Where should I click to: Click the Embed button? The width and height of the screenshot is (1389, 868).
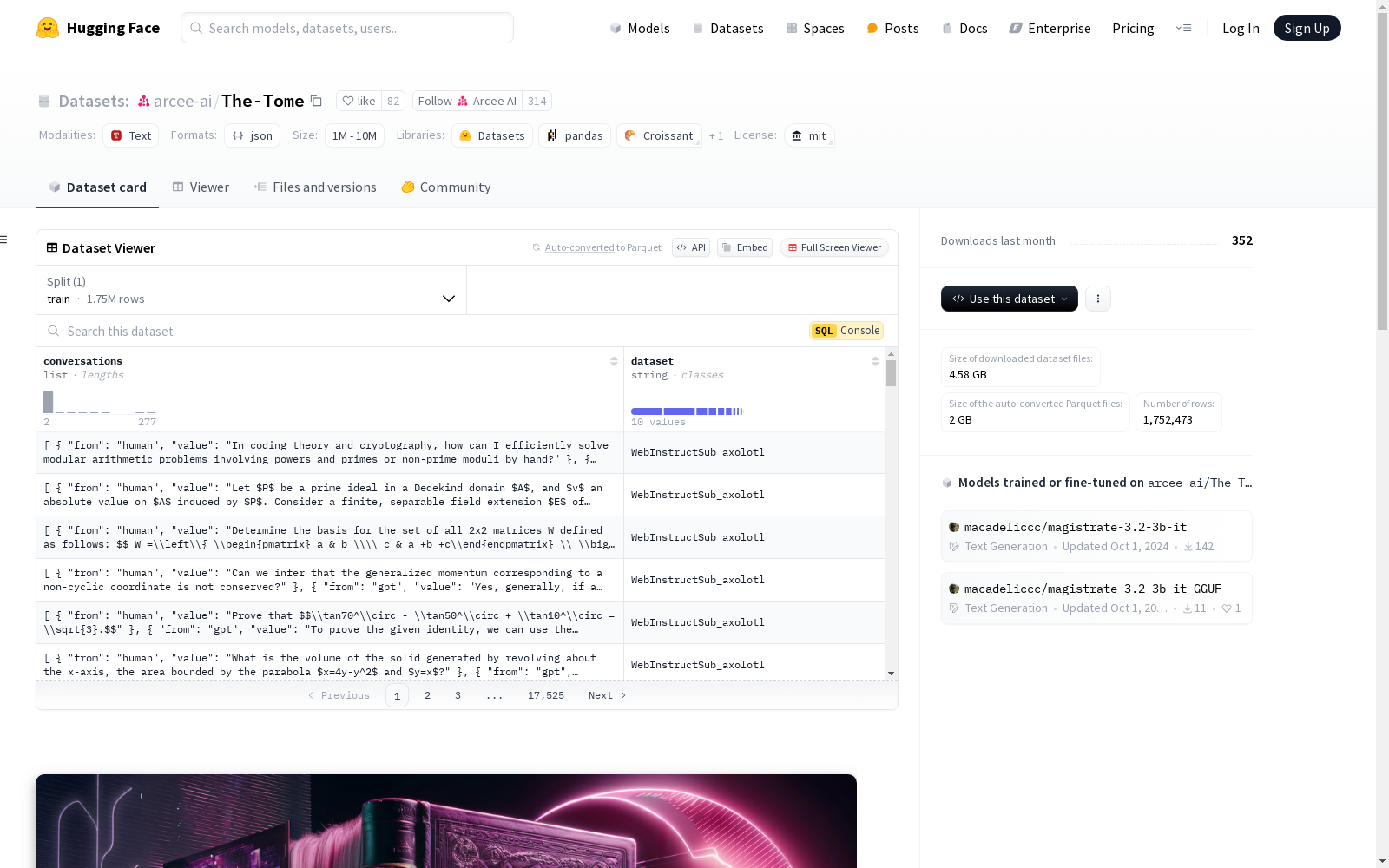[x=745, y=247]
